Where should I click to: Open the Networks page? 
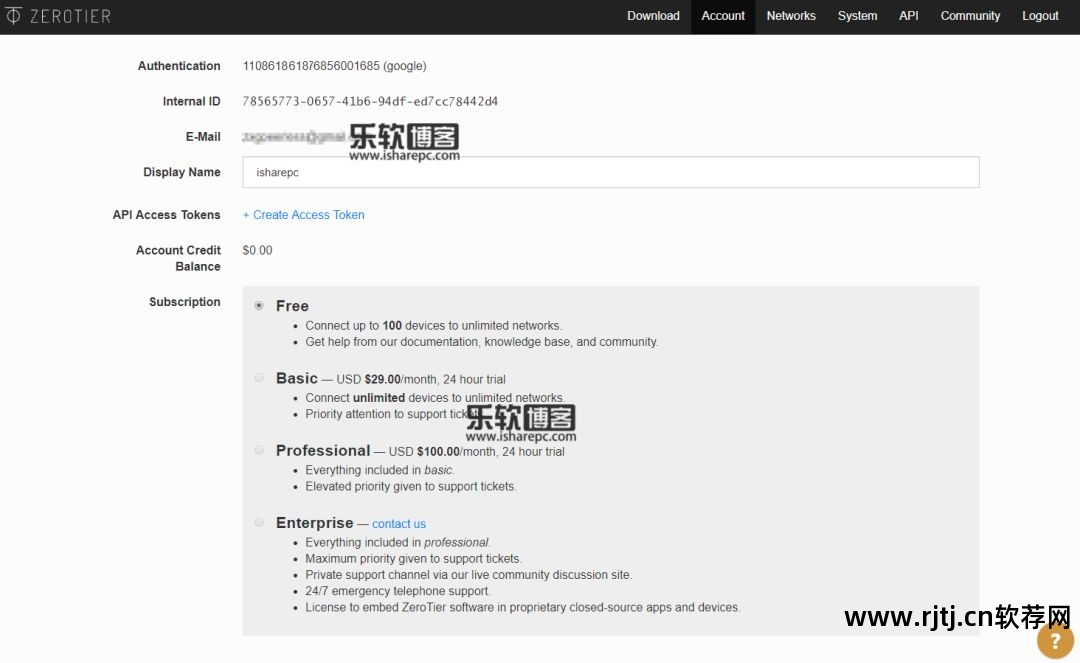tap(791, 16)
